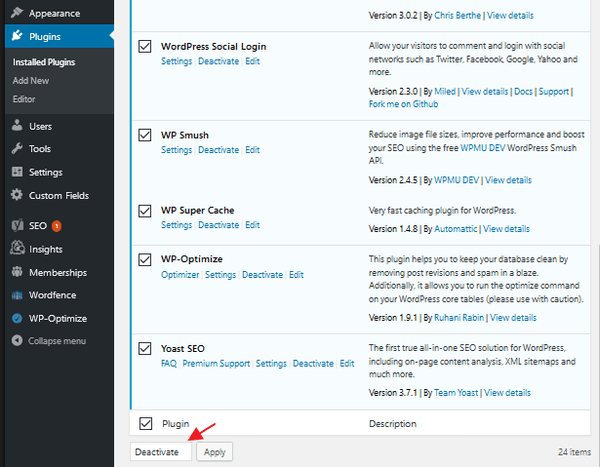Open WP Super Cache Settings link
Viewport: 600px width, 467px height.
[x=176, y=225]
